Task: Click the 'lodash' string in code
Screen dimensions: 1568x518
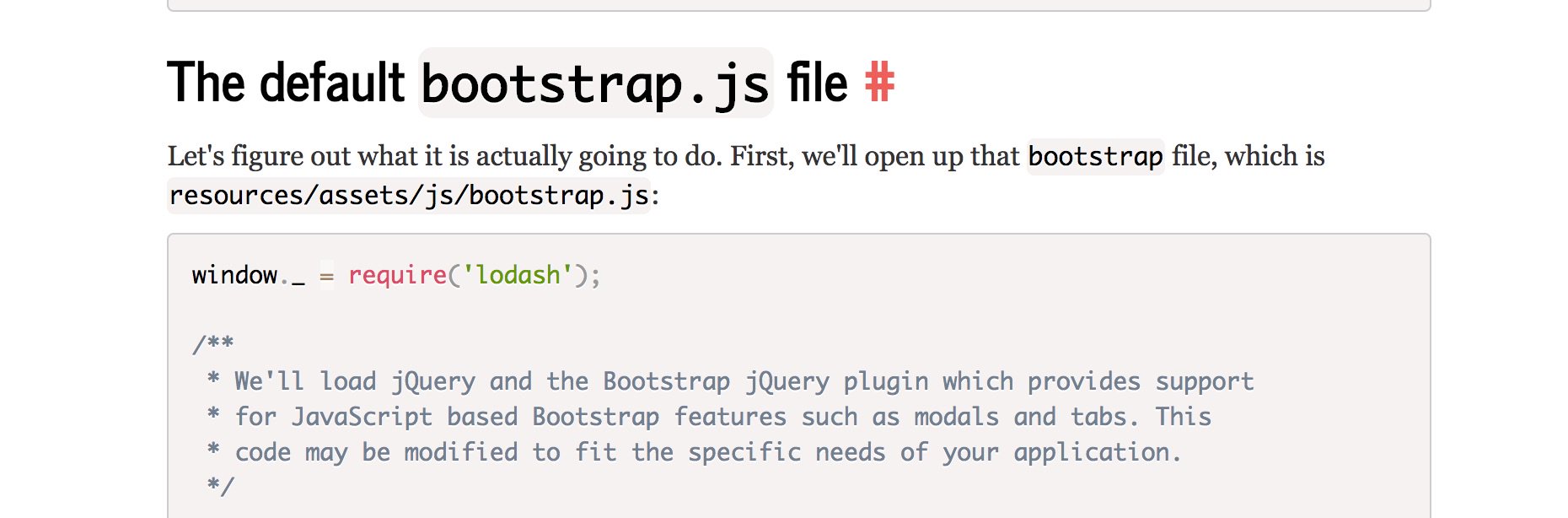Action: pyautogui.click(x=518, y=275)
